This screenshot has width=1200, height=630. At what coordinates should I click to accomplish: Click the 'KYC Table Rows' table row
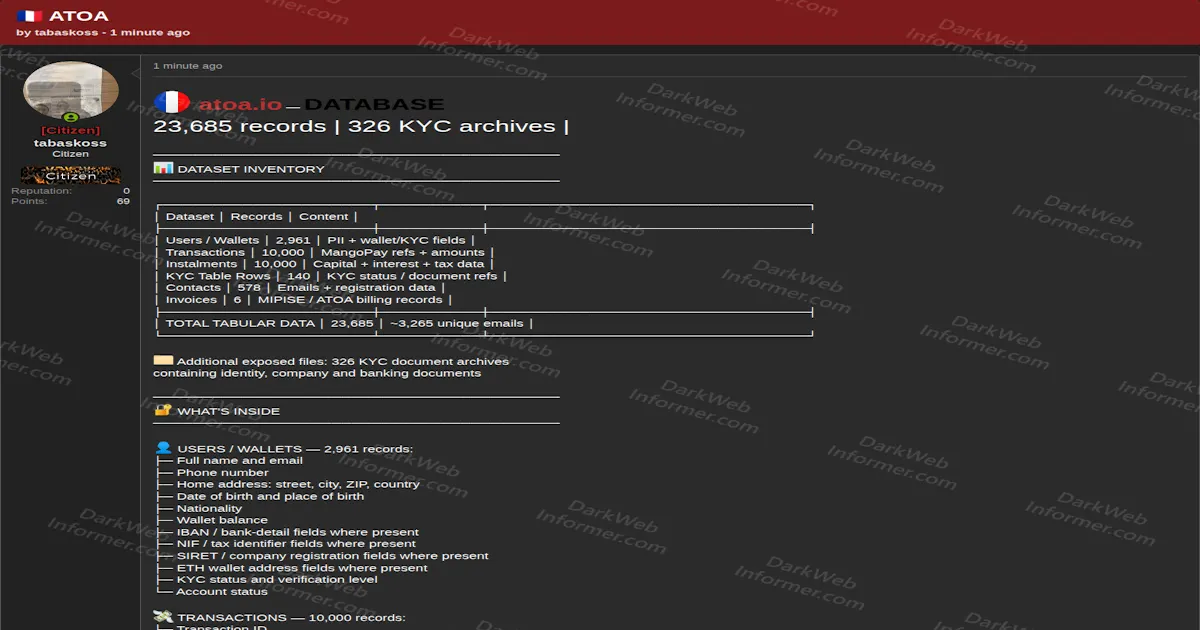click(x=331, y=276)
